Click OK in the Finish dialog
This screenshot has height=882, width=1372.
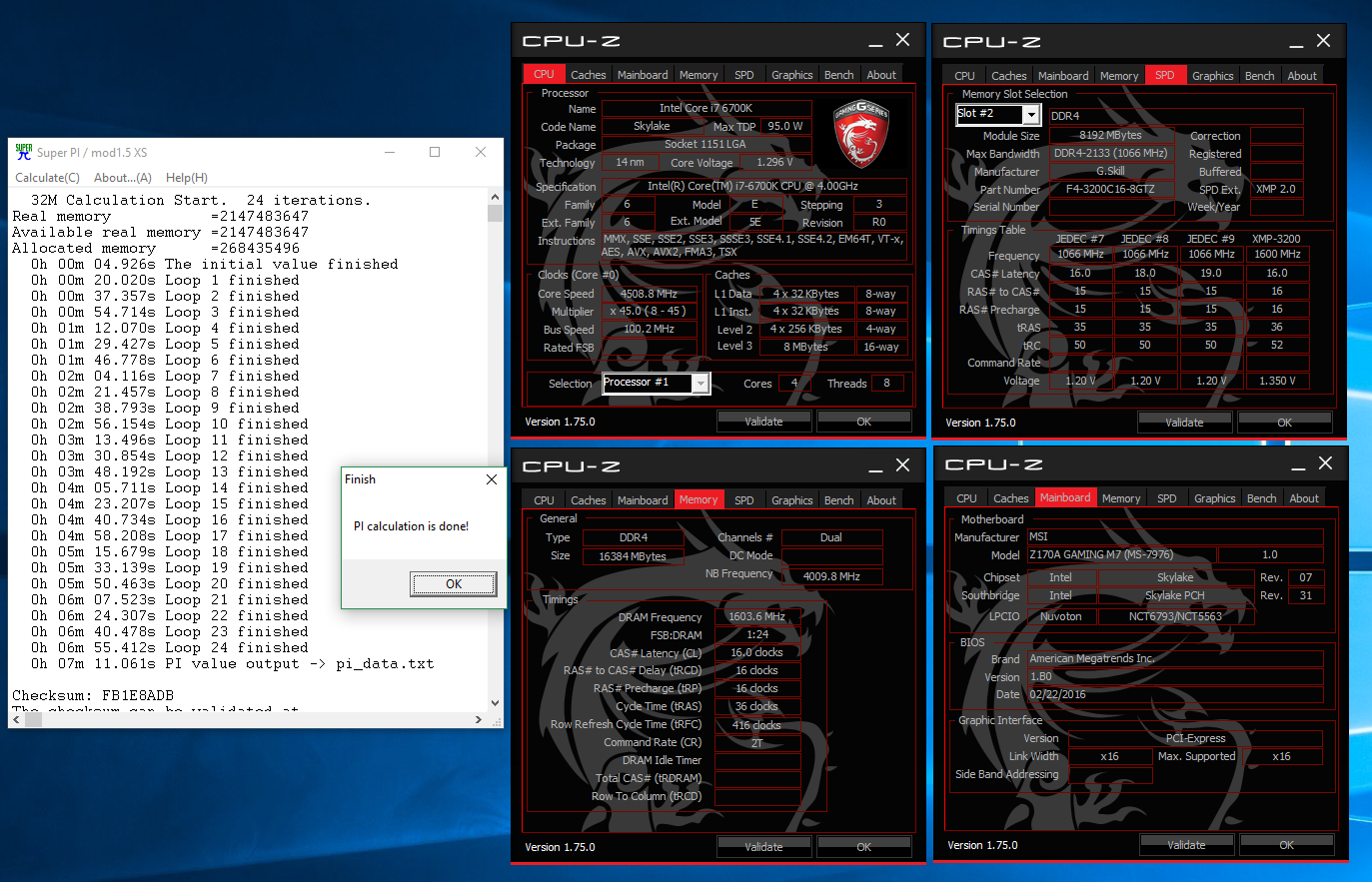point(454,584)
